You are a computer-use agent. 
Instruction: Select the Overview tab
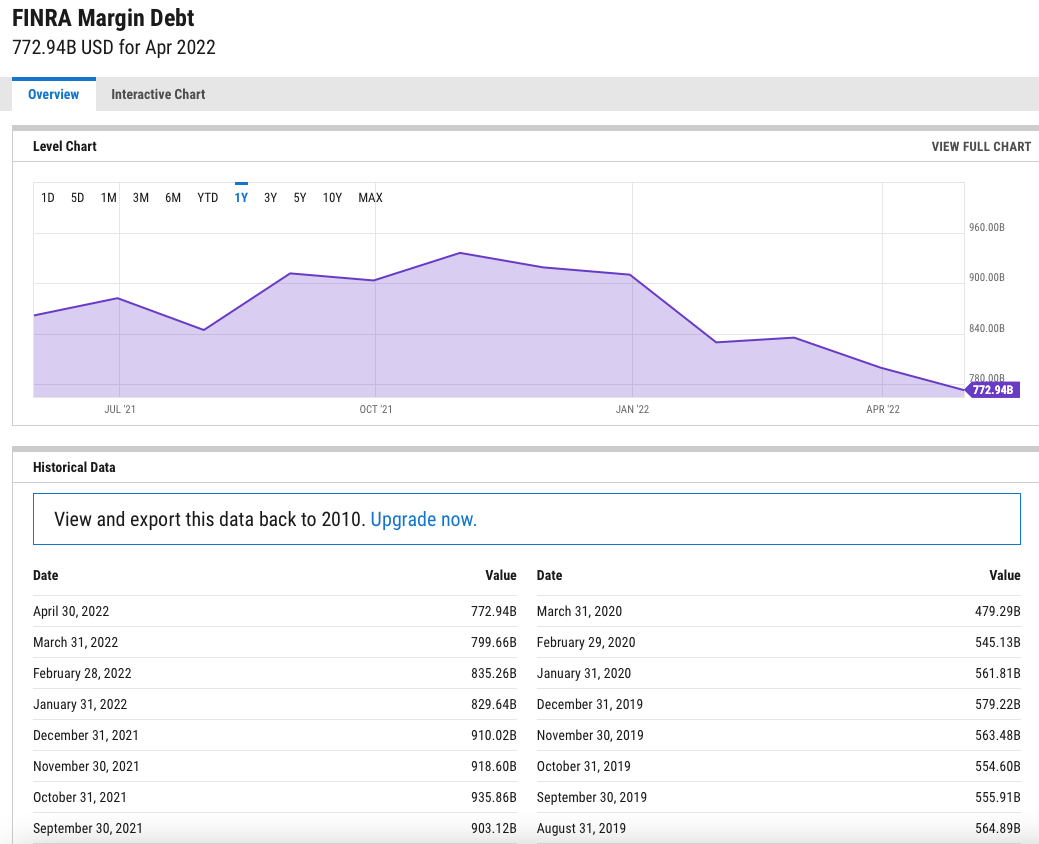click(54, 94)
